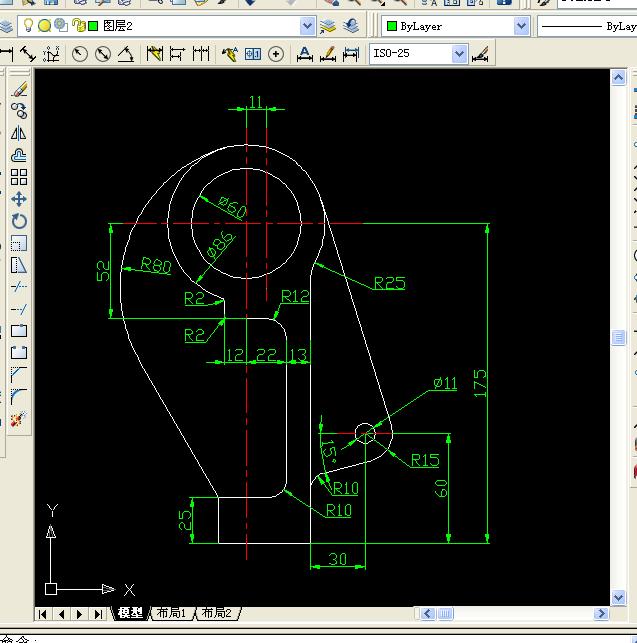Image resolution: width=637 pixels, height=643 pixels.
Task: Go to next layout tab arrow
Action: [x=80, y=614]
